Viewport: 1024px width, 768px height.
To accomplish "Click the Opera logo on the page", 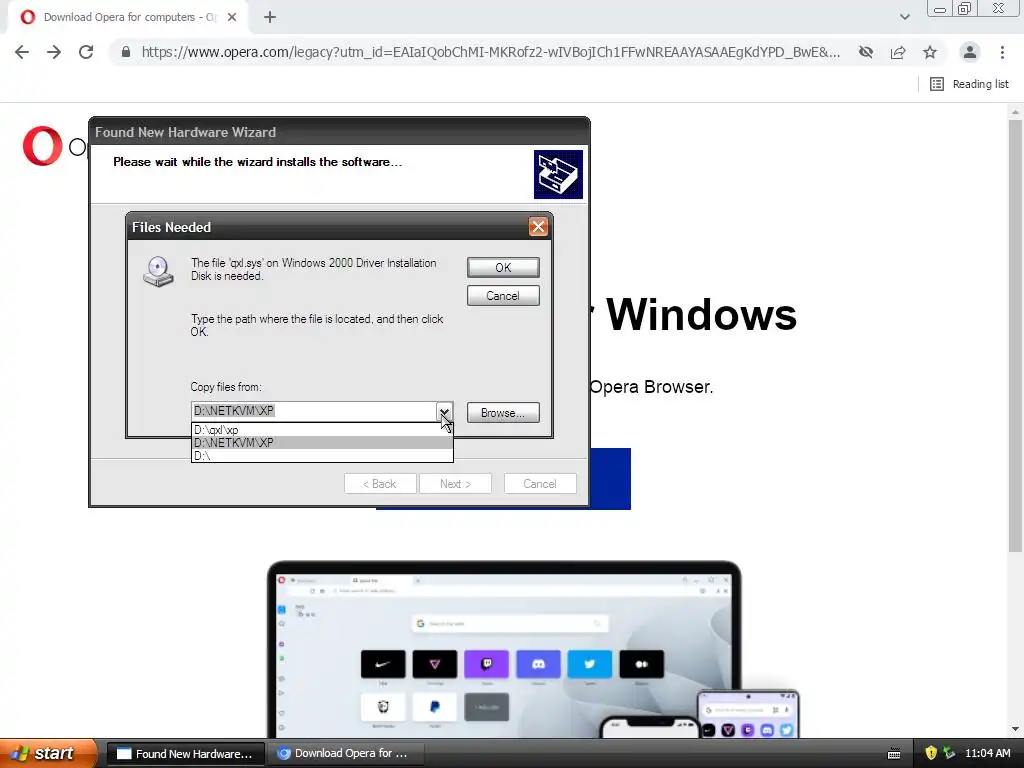I will (42, 146).
